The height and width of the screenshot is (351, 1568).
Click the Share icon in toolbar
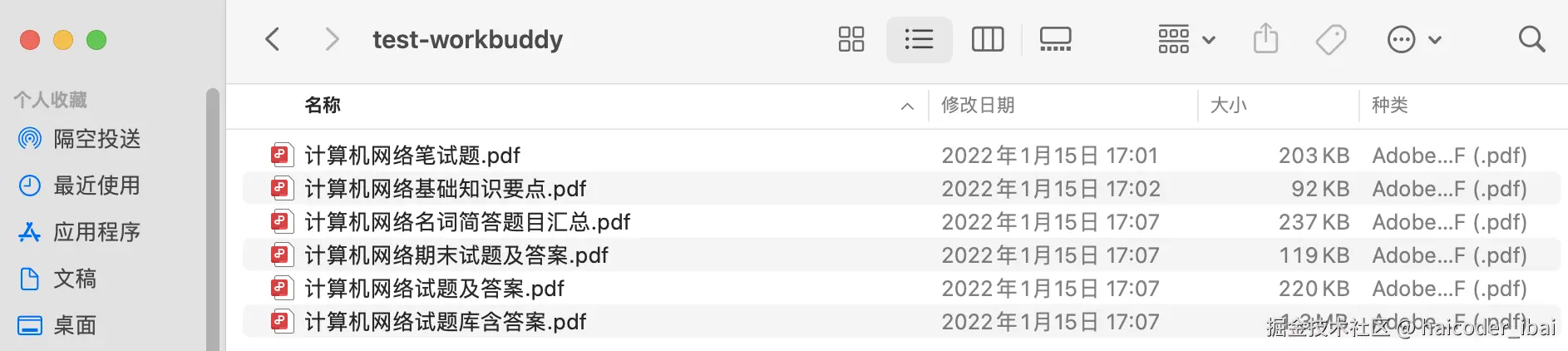tap(1265, 39)
